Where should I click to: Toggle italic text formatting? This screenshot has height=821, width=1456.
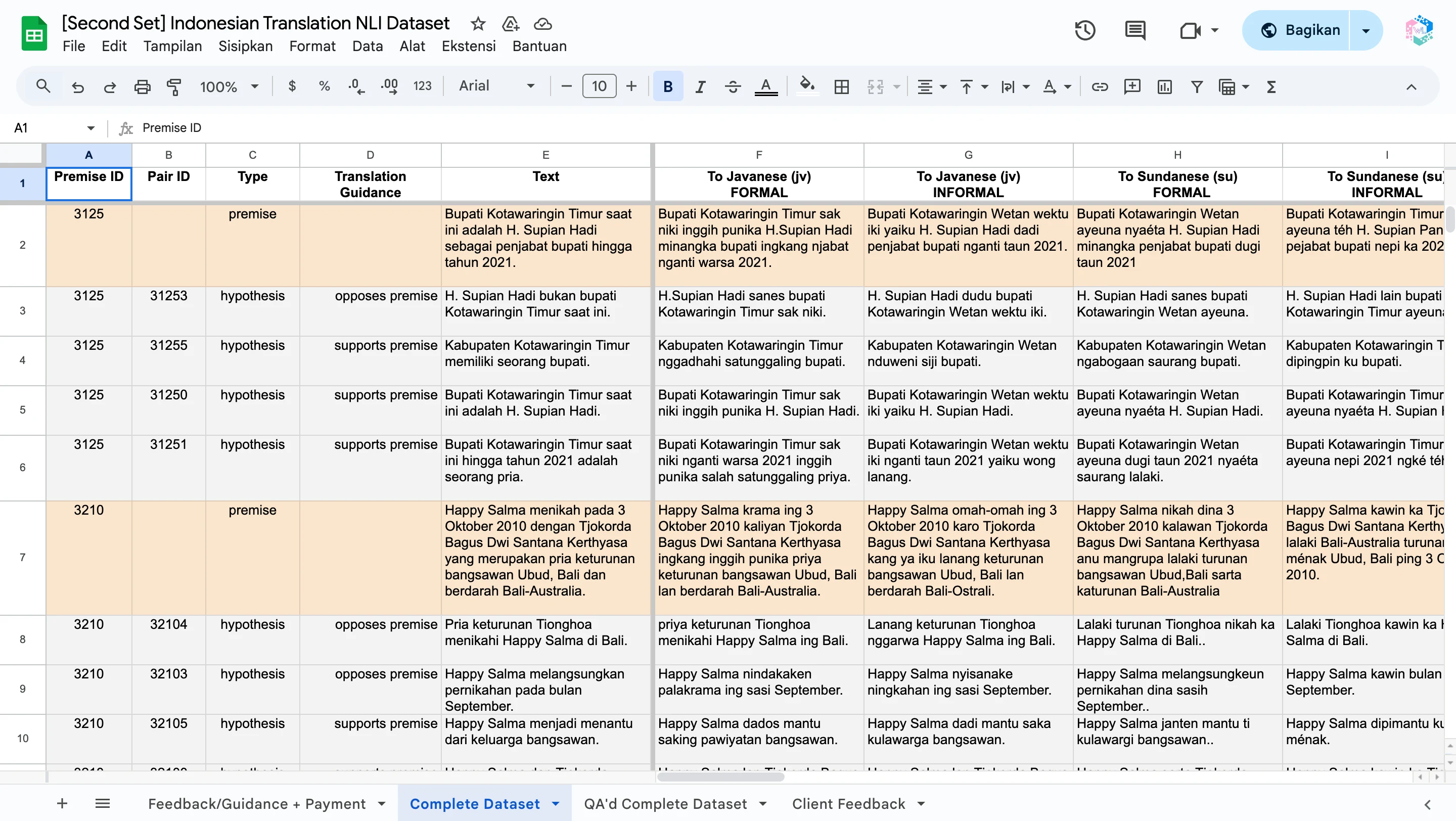(x=700, y=86)
